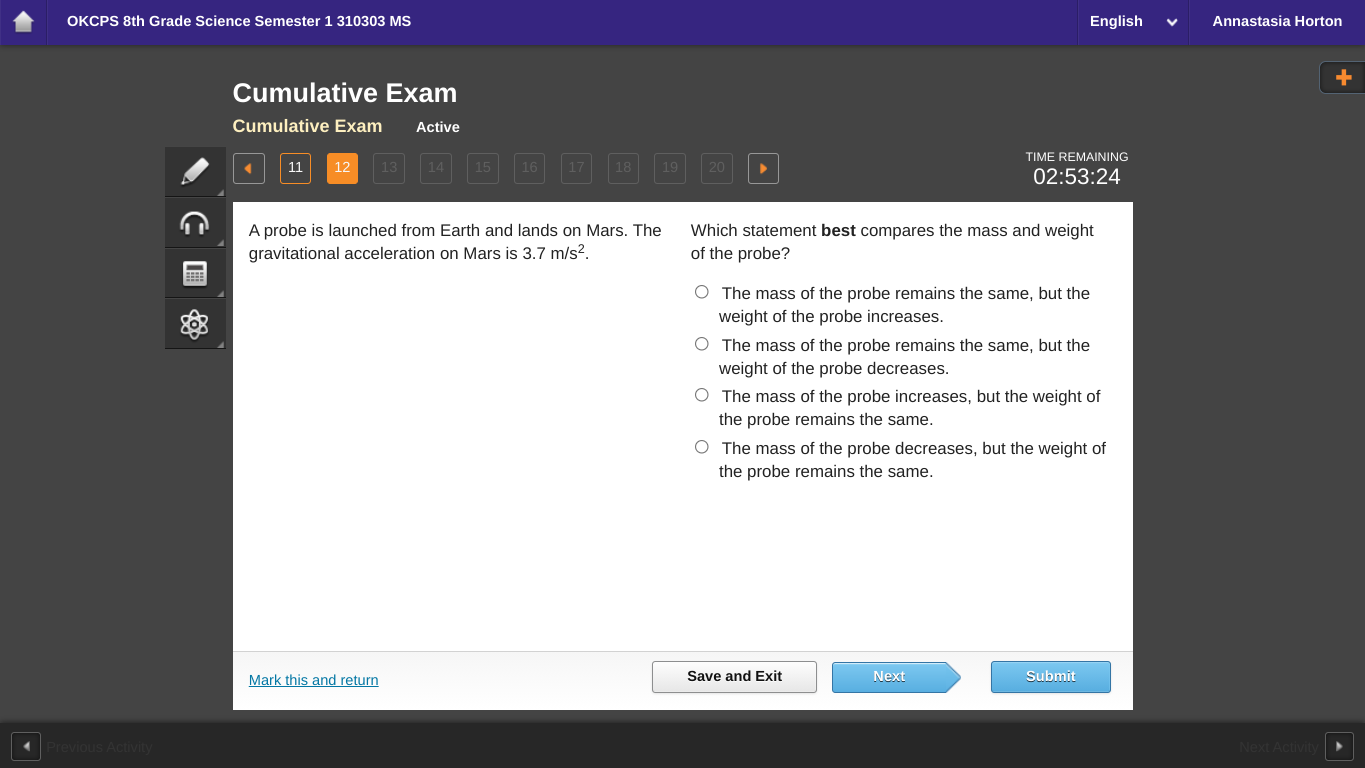Viewport: 1365px width, 768px height.
Task: Click the Previous Activity arrow icon
Action: [x=26, y=746]
